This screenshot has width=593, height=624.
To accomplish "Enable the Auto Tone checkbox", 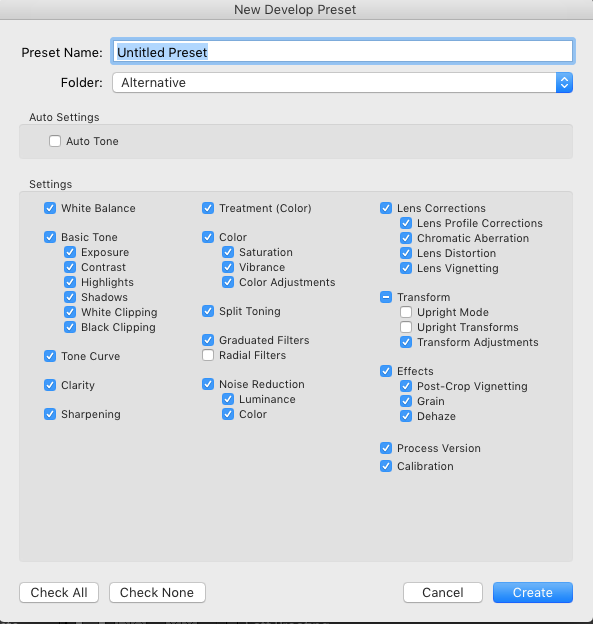I will pyautogui.click(x=55, y=141).
